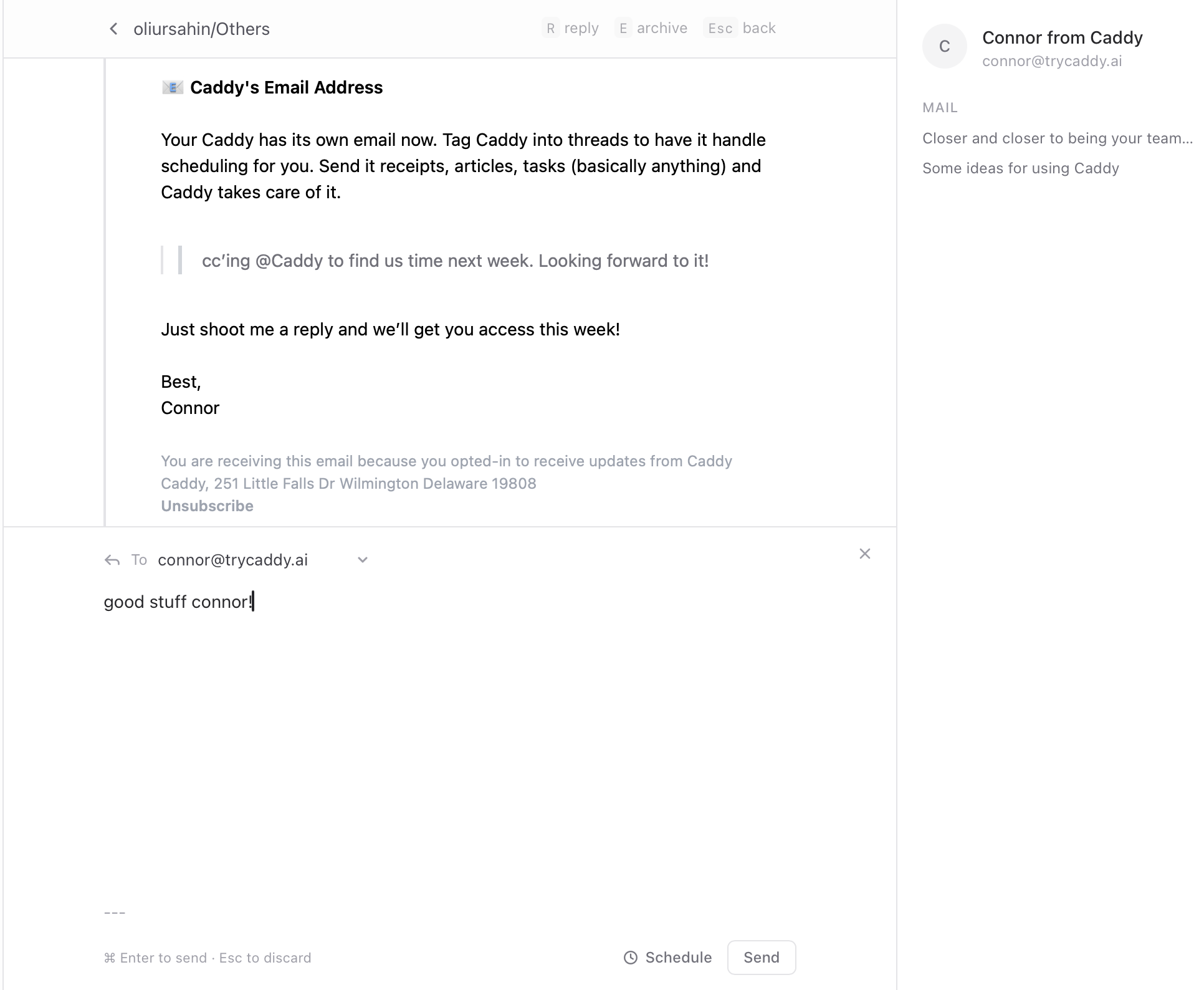Expand the recipient dropdown chevron

pyautogui.click(x=363, y=560)
